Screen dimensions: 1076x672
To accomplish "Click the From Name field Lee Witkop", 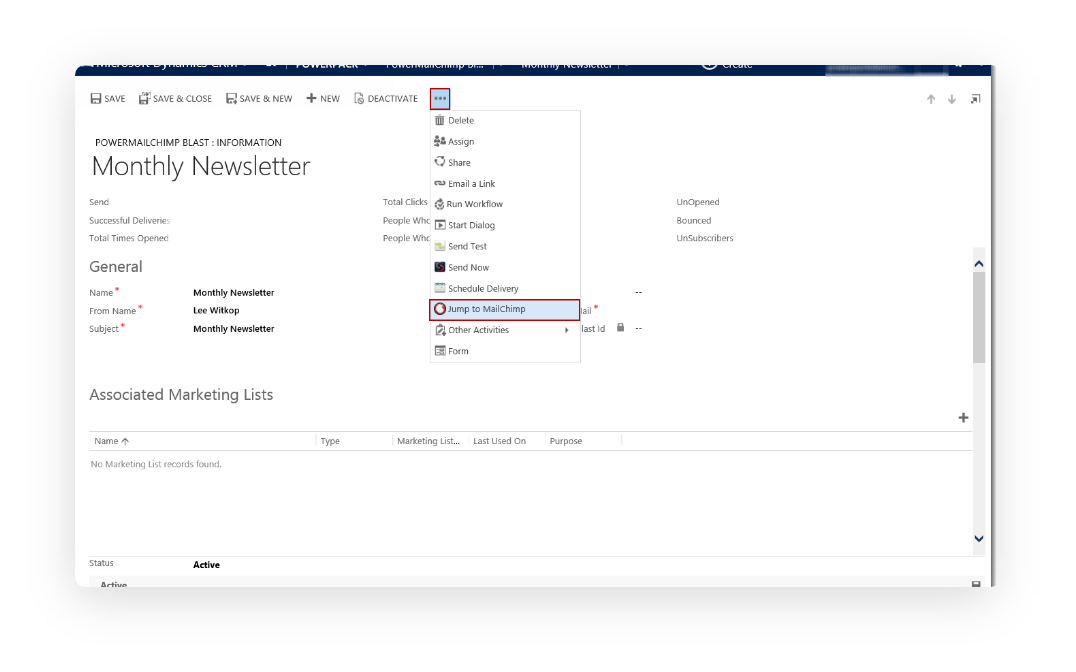I will click(216, 311).
